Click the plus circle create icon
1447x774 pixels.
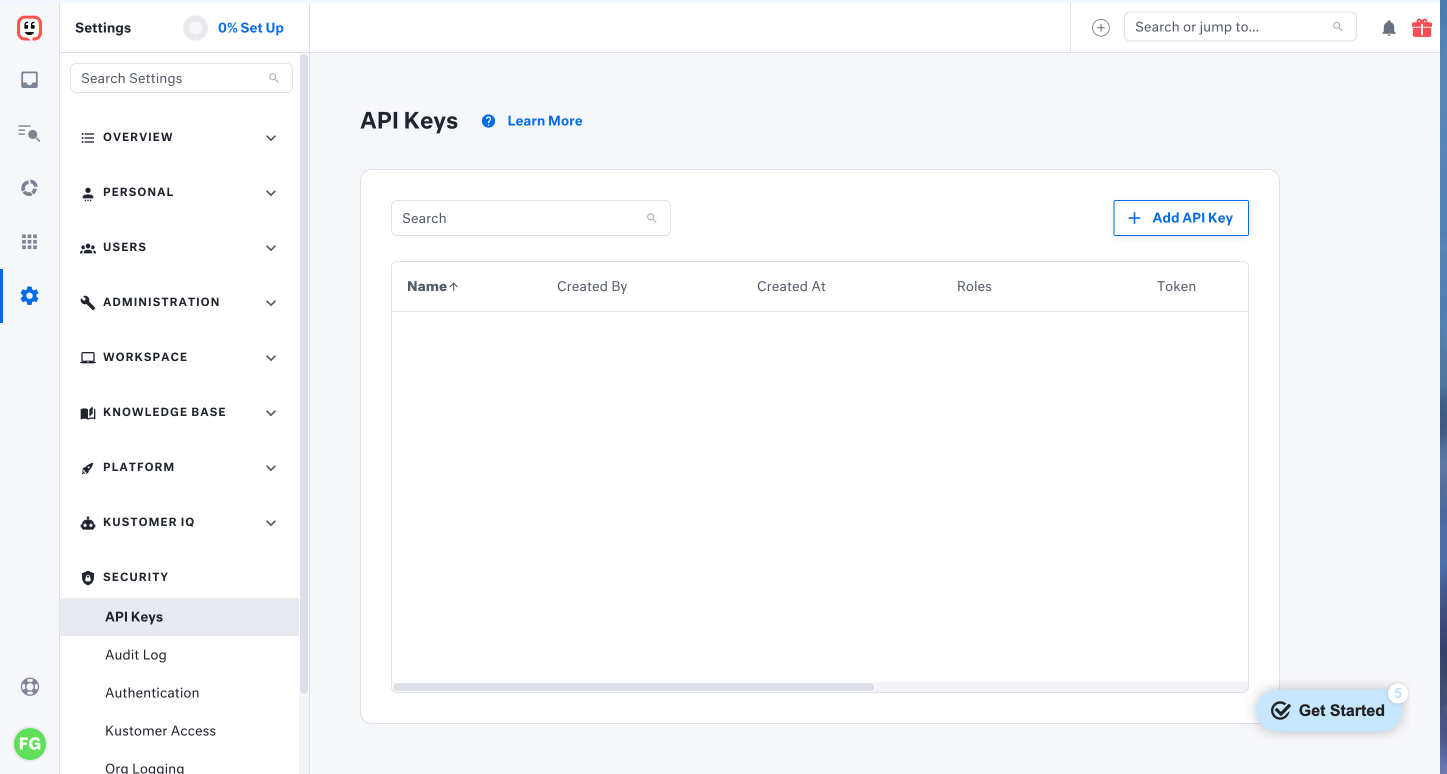click(x=1100, y=28)
